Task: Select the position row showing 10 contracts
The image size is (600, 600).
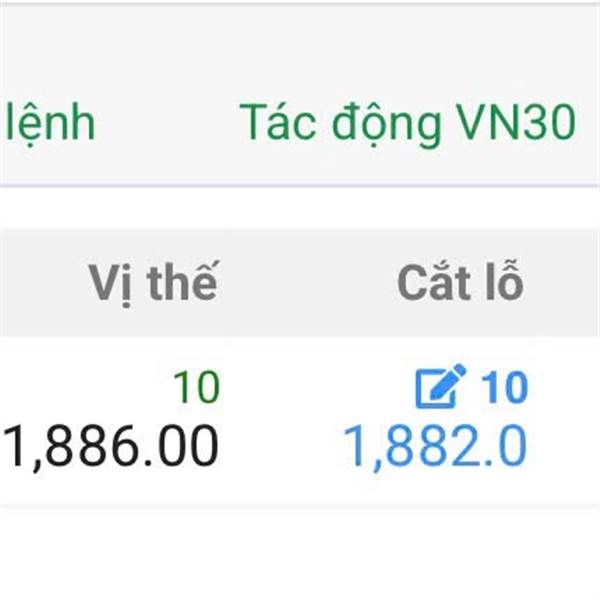Action: point(300,421)
